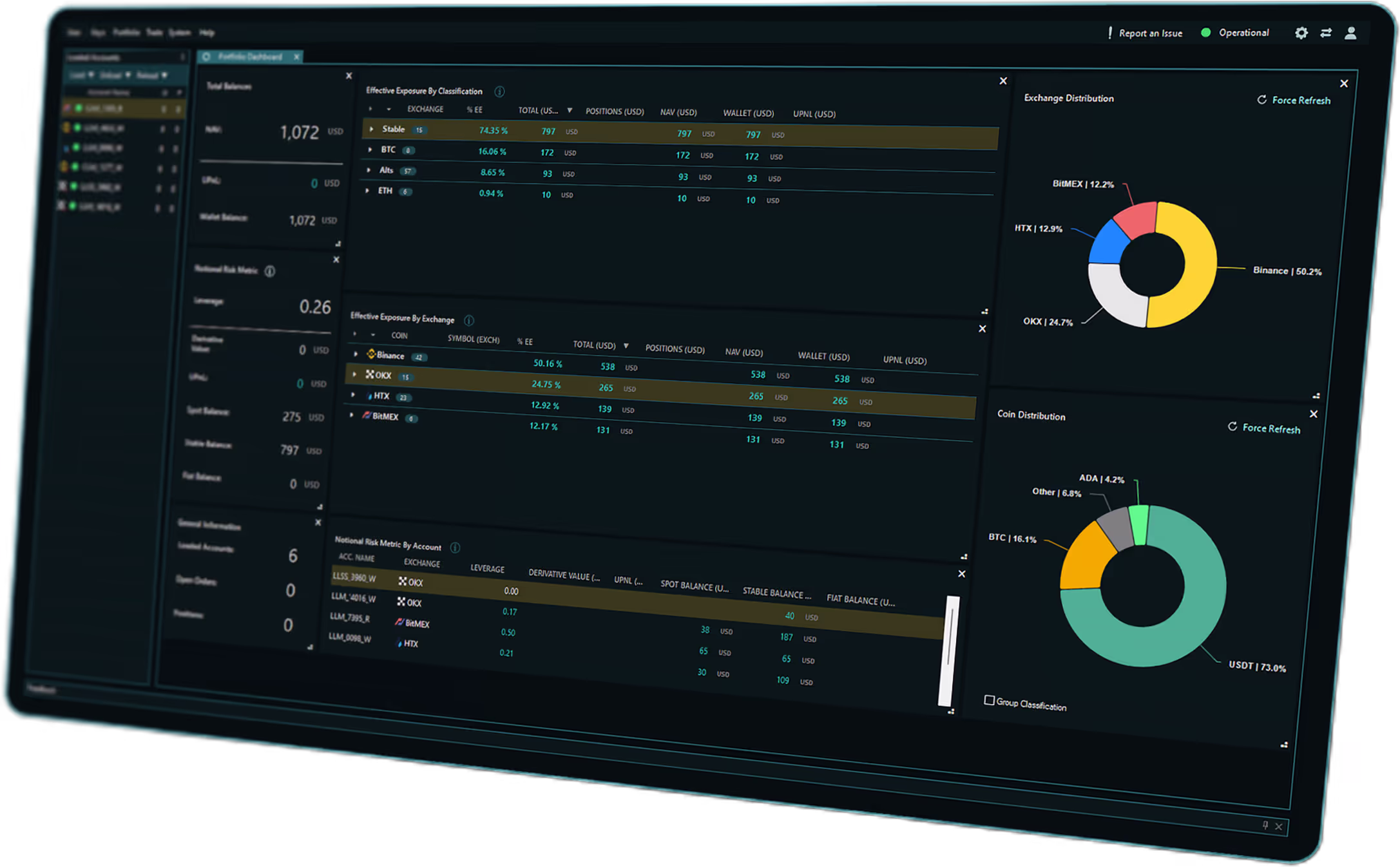1400x867 pixels.
Task: Click the '74.35 %' cell in Stable row
Action: coord(494,130)
